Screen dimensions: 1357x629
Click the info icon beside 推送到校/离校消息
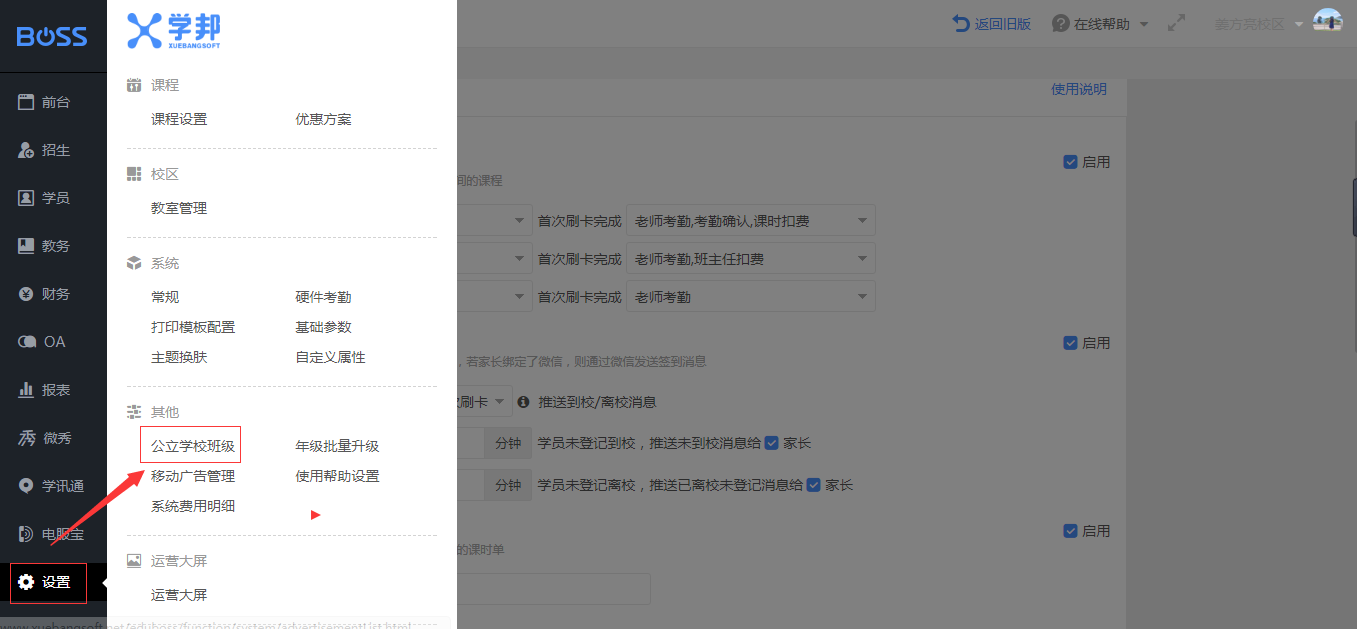pyautogui.click(x=523, y=402)
